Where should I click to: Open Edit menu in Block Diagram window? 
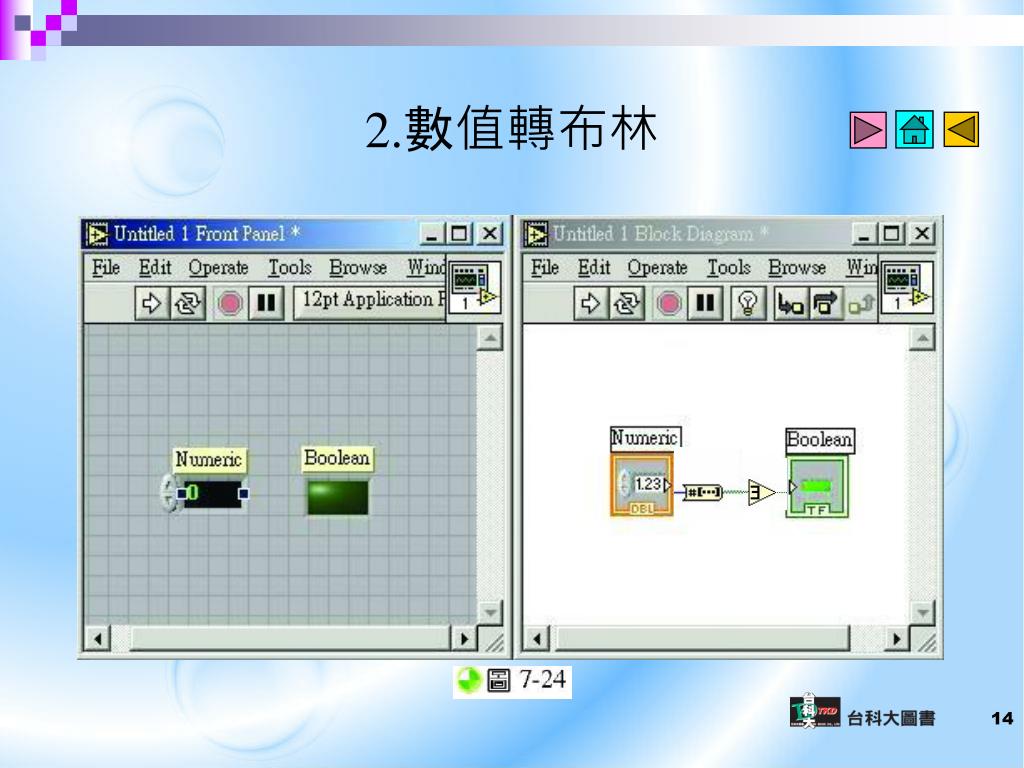click(594, 268)
